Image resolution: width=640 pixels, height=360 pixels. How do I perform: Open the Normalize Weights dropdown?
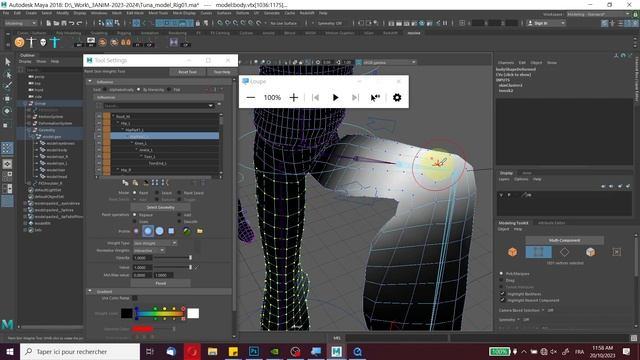click(149, 250)
